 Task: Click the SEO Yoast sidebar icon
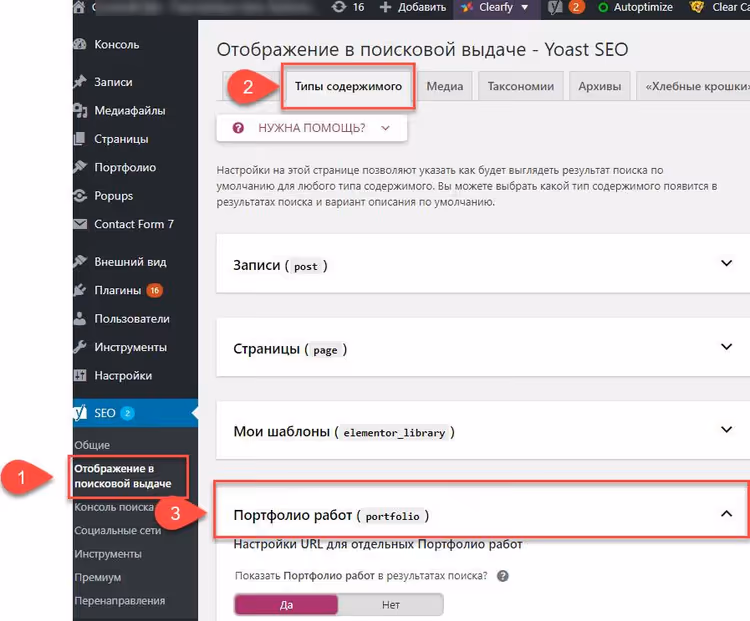tap(80, 412)
